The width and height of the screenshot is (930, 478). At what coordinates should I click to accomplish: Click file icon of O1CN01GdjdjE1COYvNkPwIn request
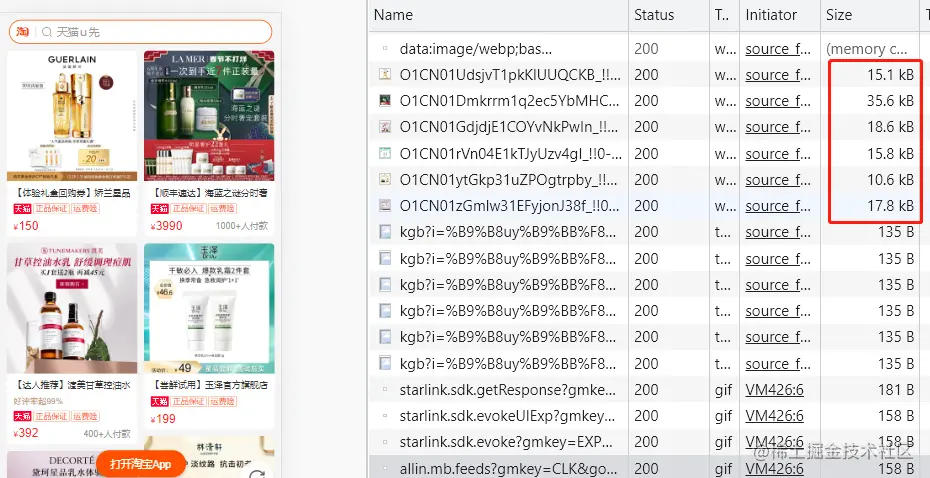(x=386, y=127)
